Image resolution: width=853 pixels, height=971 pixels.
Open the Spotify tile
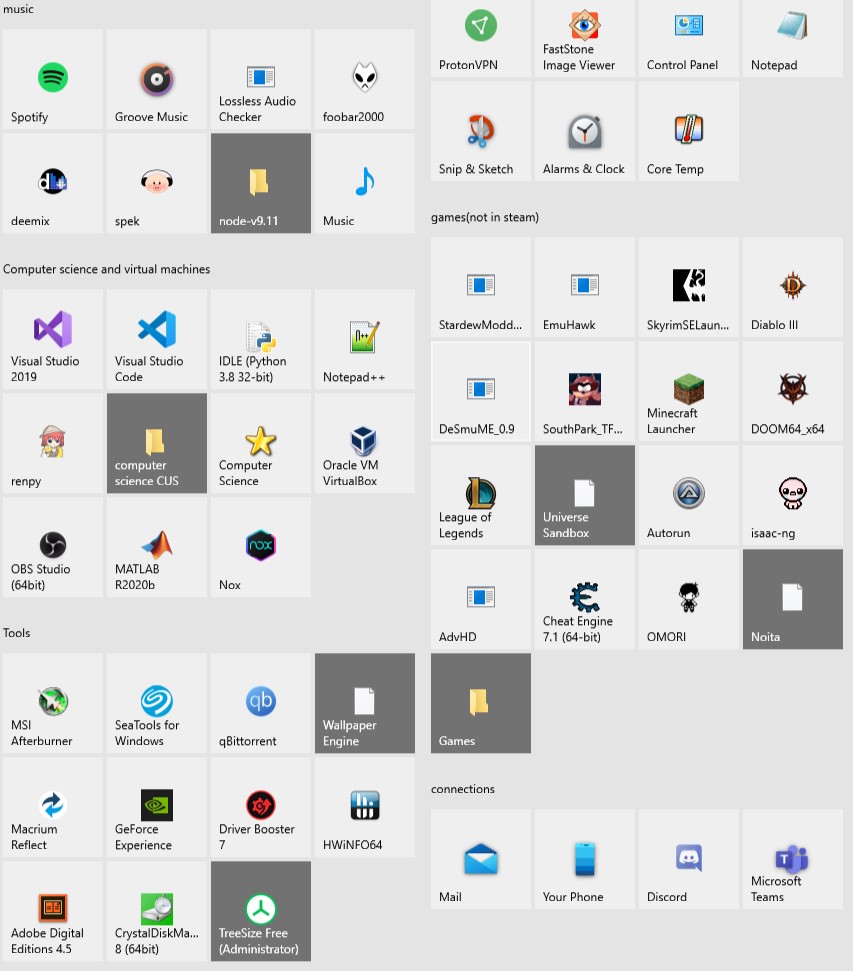53,79
